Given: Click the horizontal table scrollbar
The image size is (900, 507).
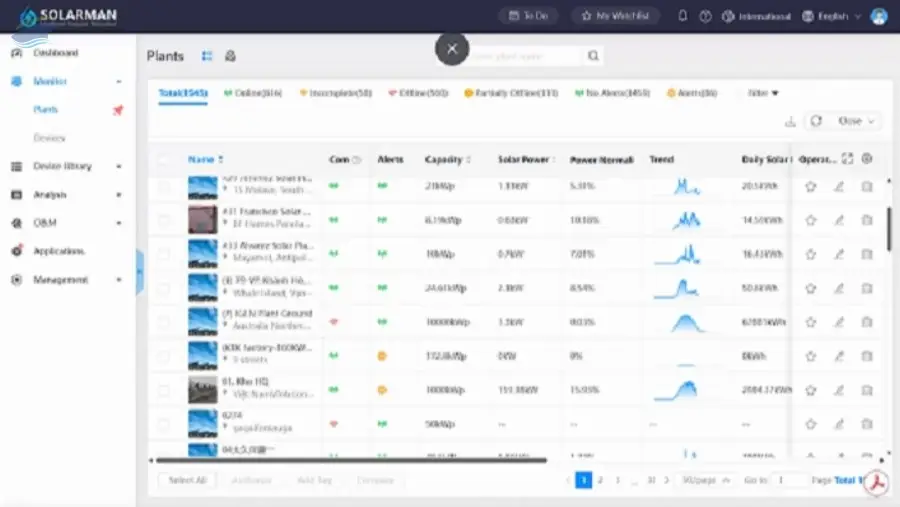Looking at the screenshot, I should pyautogui.click(x=351, y=460).
